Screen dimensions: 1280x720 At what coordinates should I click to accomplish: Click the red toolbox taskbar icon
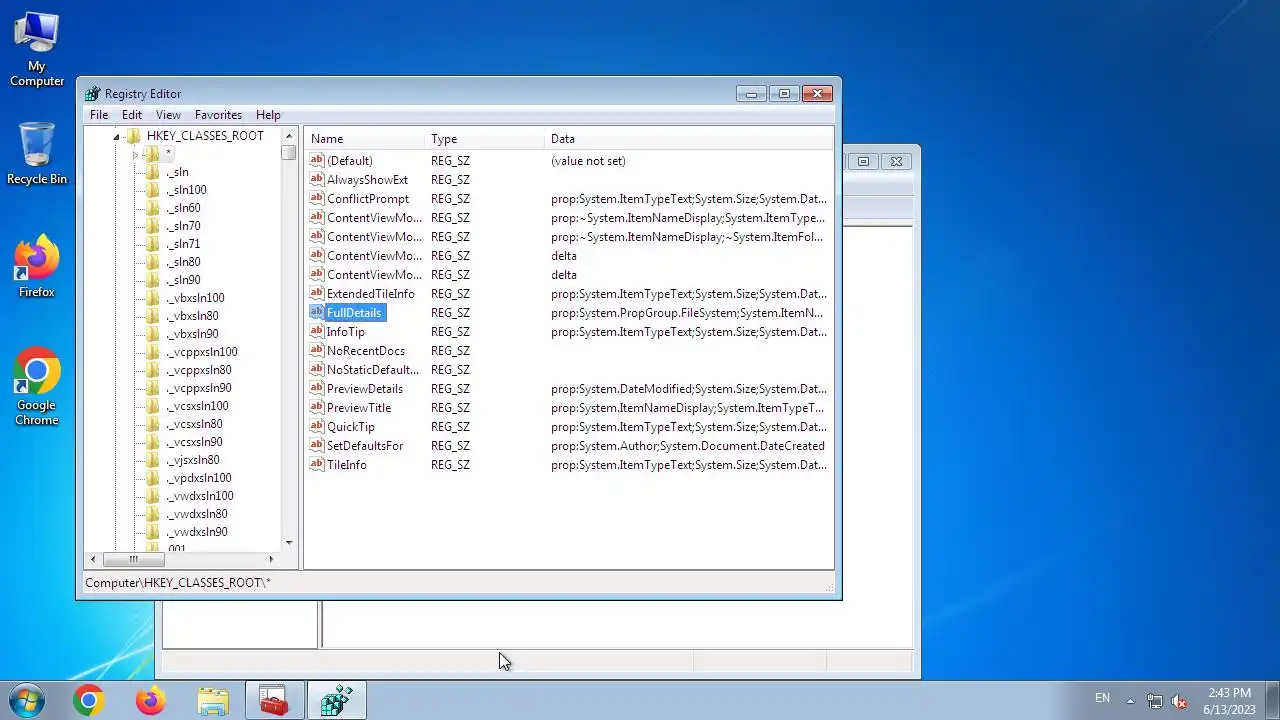273,701
